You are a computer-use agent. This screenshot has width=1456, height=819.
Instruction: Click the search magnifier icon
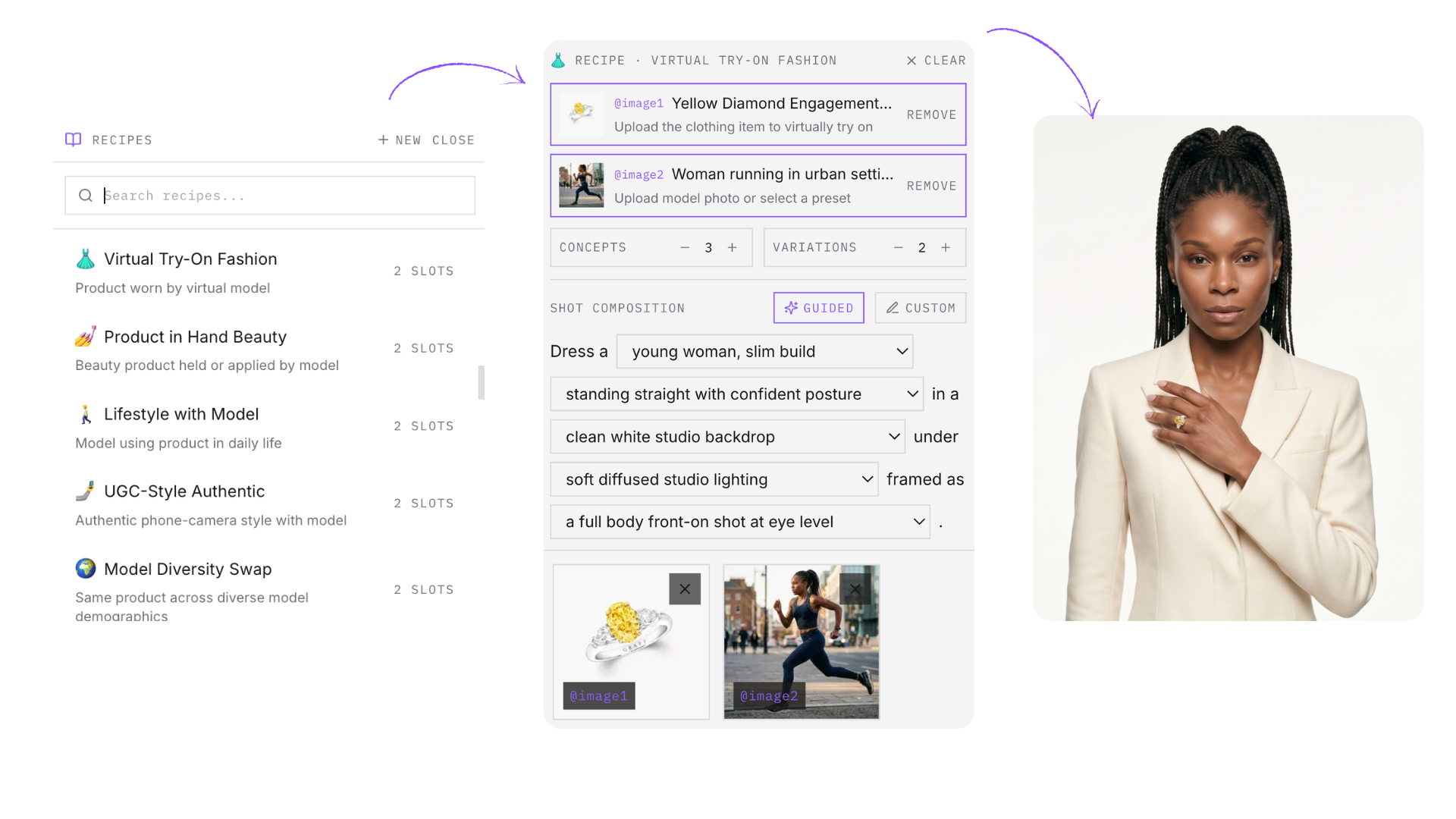(x=86, y=196)
